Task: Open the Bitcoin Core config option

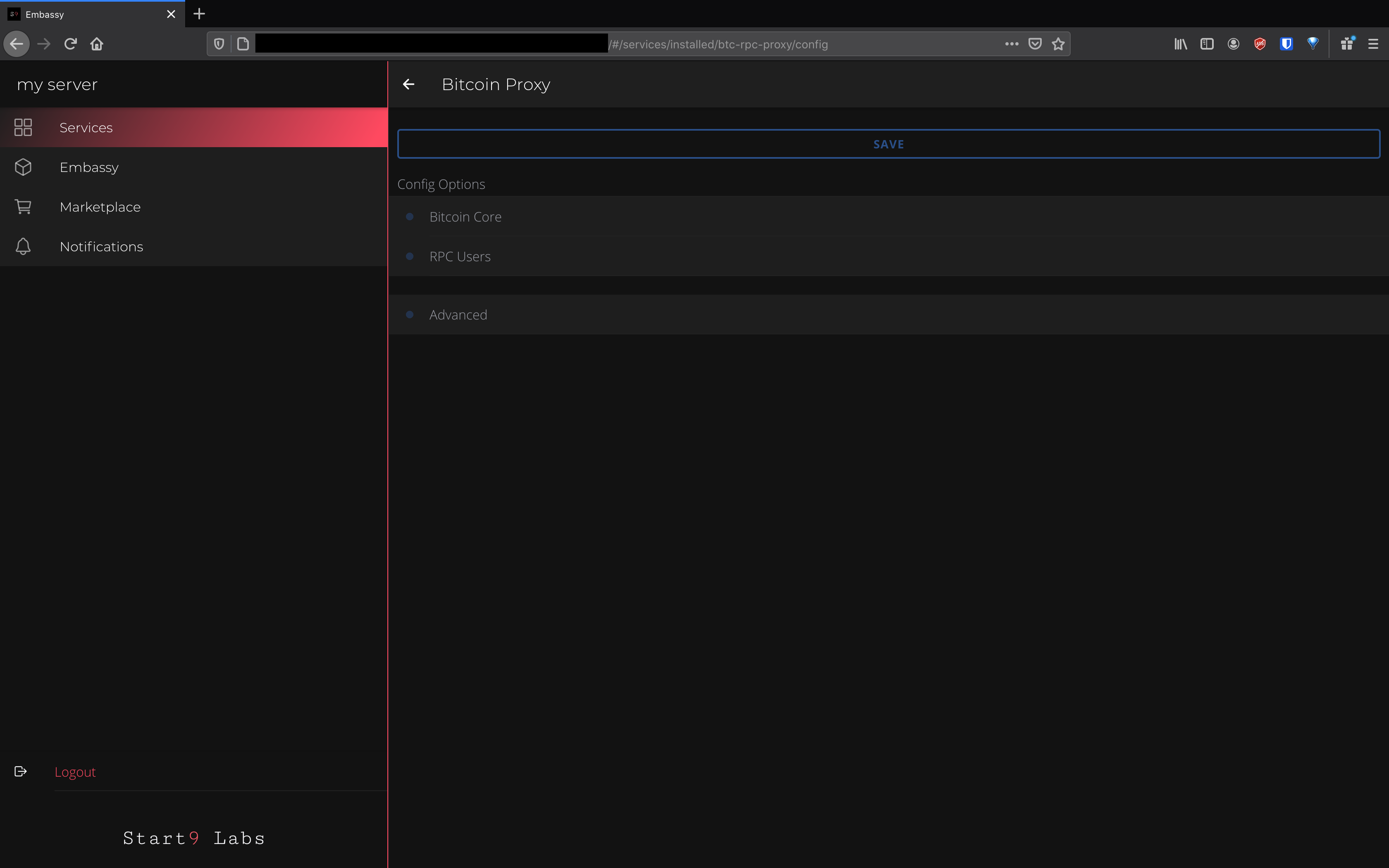Action: click(x=465, y=217)
